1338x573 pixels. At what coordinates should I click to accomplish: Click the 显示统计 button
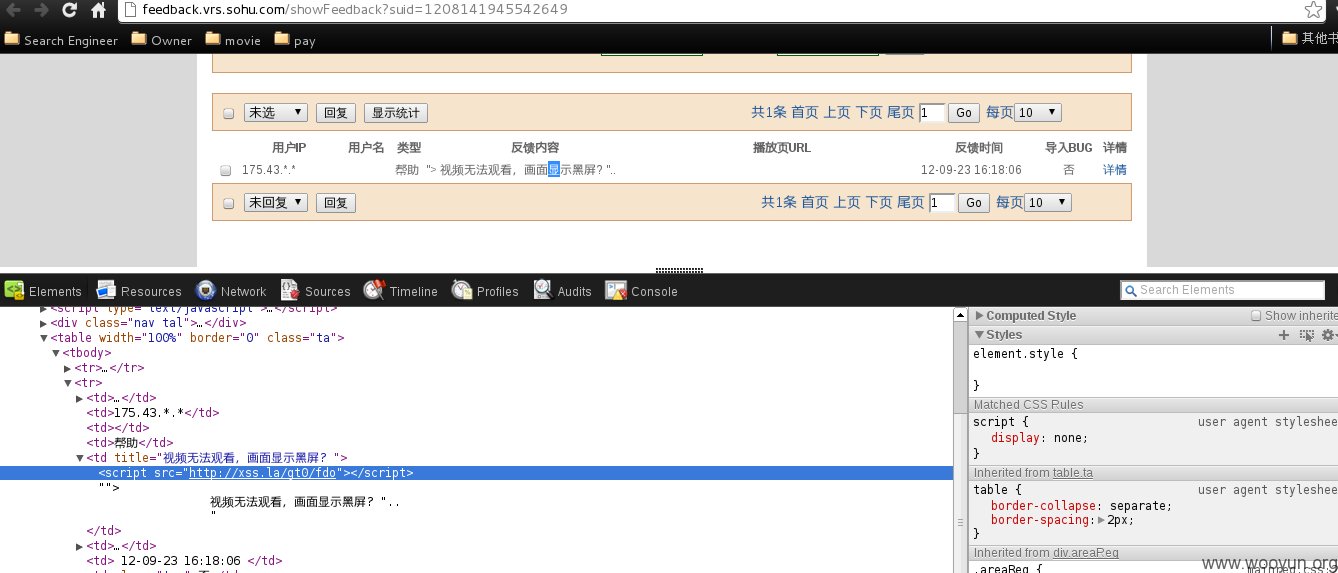tap(396, 113)
